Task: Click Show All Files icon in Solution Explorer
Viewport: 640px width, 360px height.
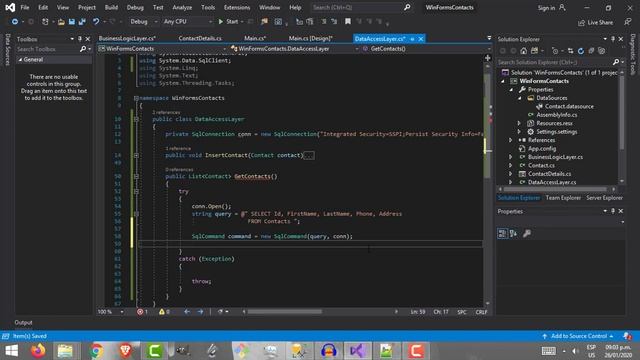Action: (602, 51)
